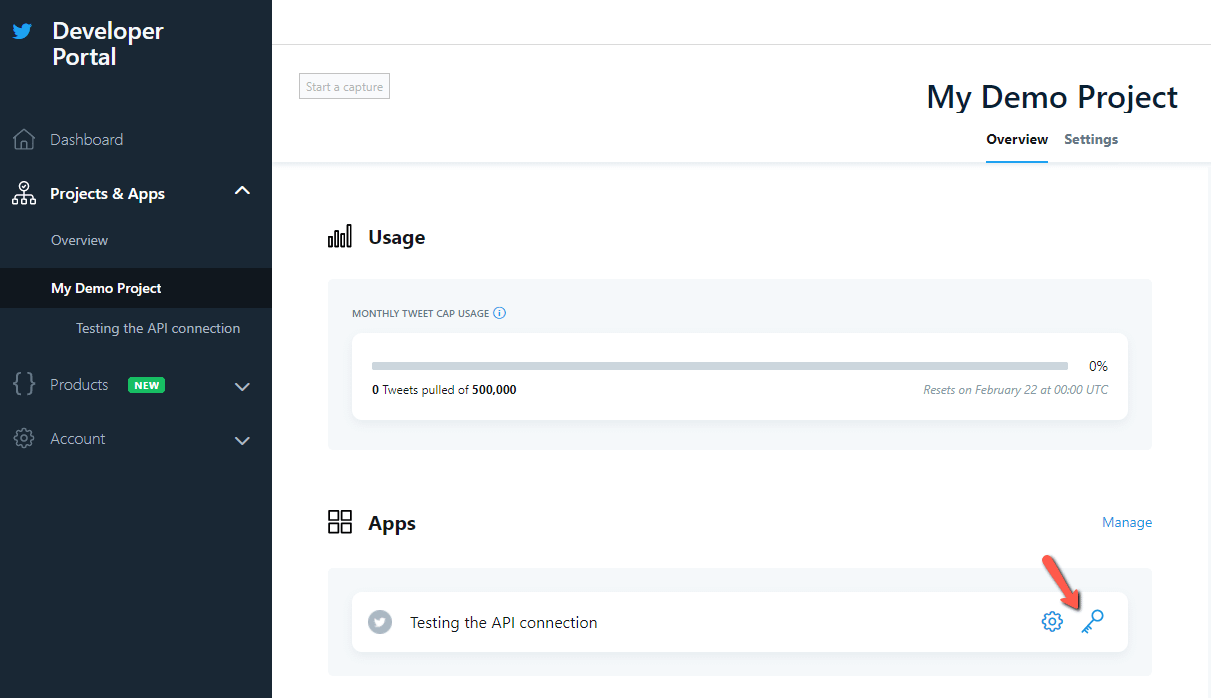This screenshot has height=698, width=1211.
Task: Click the Apps grid icon
Action: pyautogui.click(x=340, y=522)
